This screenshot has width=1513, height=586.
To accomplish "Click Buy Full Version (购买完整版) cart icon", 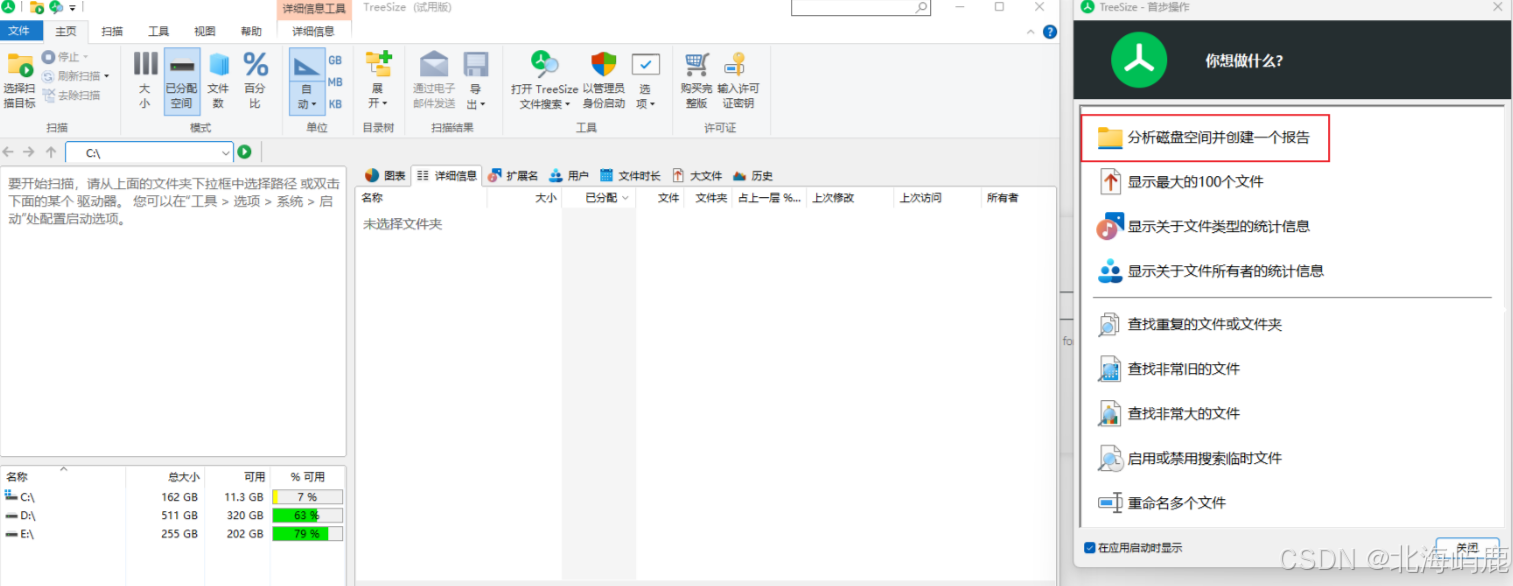I will tap(696, 65).
